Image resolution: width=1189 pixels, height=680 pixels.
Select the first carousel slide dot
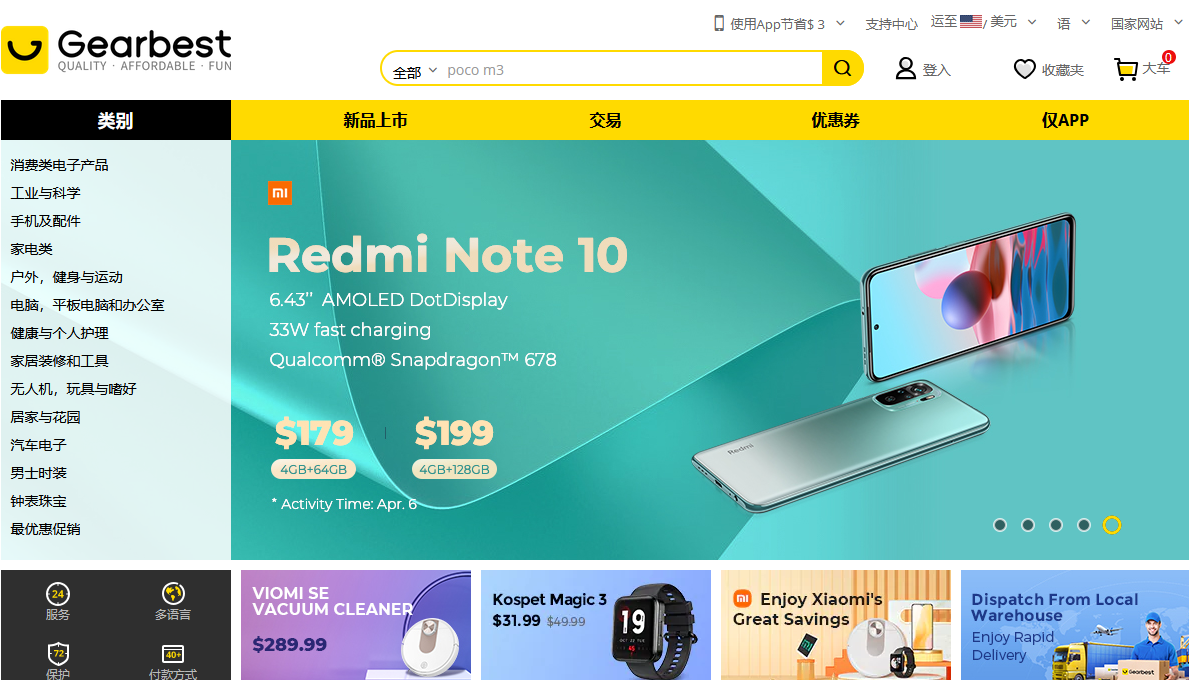pos(1000,525)
